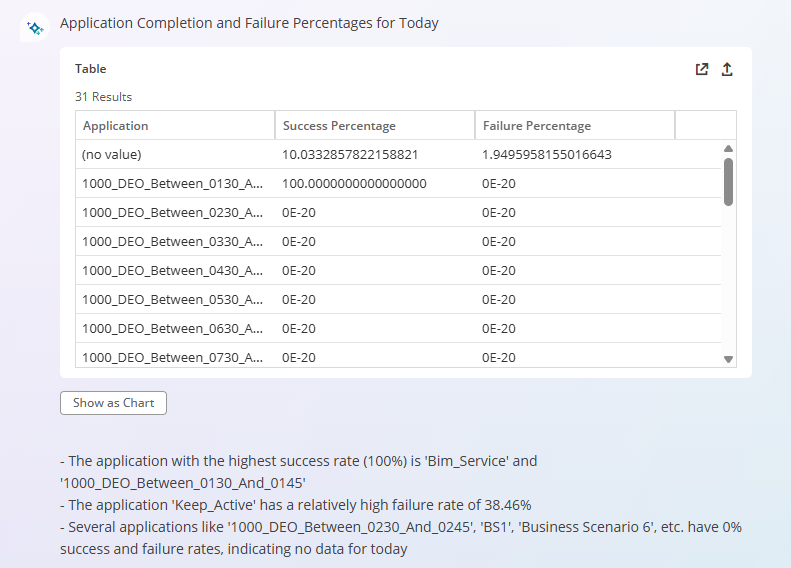Image resolution: width=791 pixels, height=568 pixels.
Task: Click the sparkle assistant avatar icon
Action: tap(35, 27)
